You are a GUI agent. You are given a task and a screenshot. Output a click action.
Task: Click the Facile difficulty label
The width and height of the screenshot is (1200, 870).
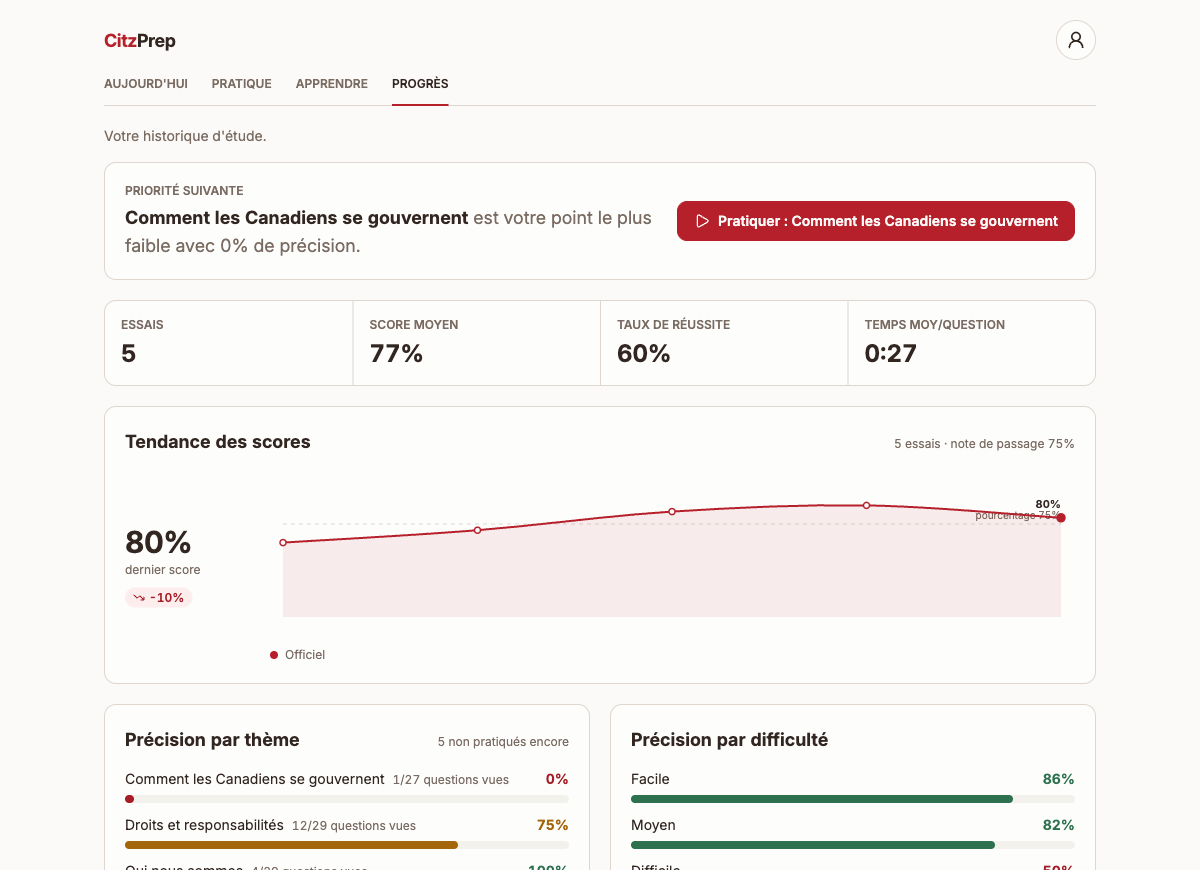650,779
